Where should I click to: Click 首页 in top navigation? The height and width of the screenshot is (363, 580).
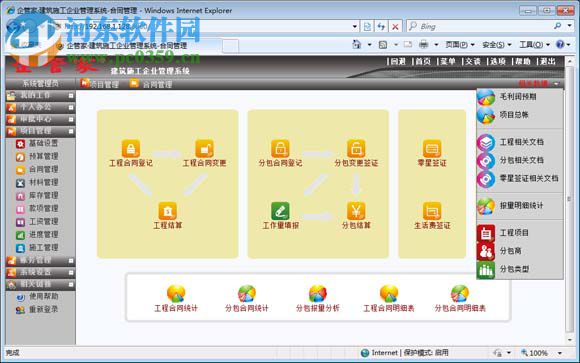[x=423, y=61]
